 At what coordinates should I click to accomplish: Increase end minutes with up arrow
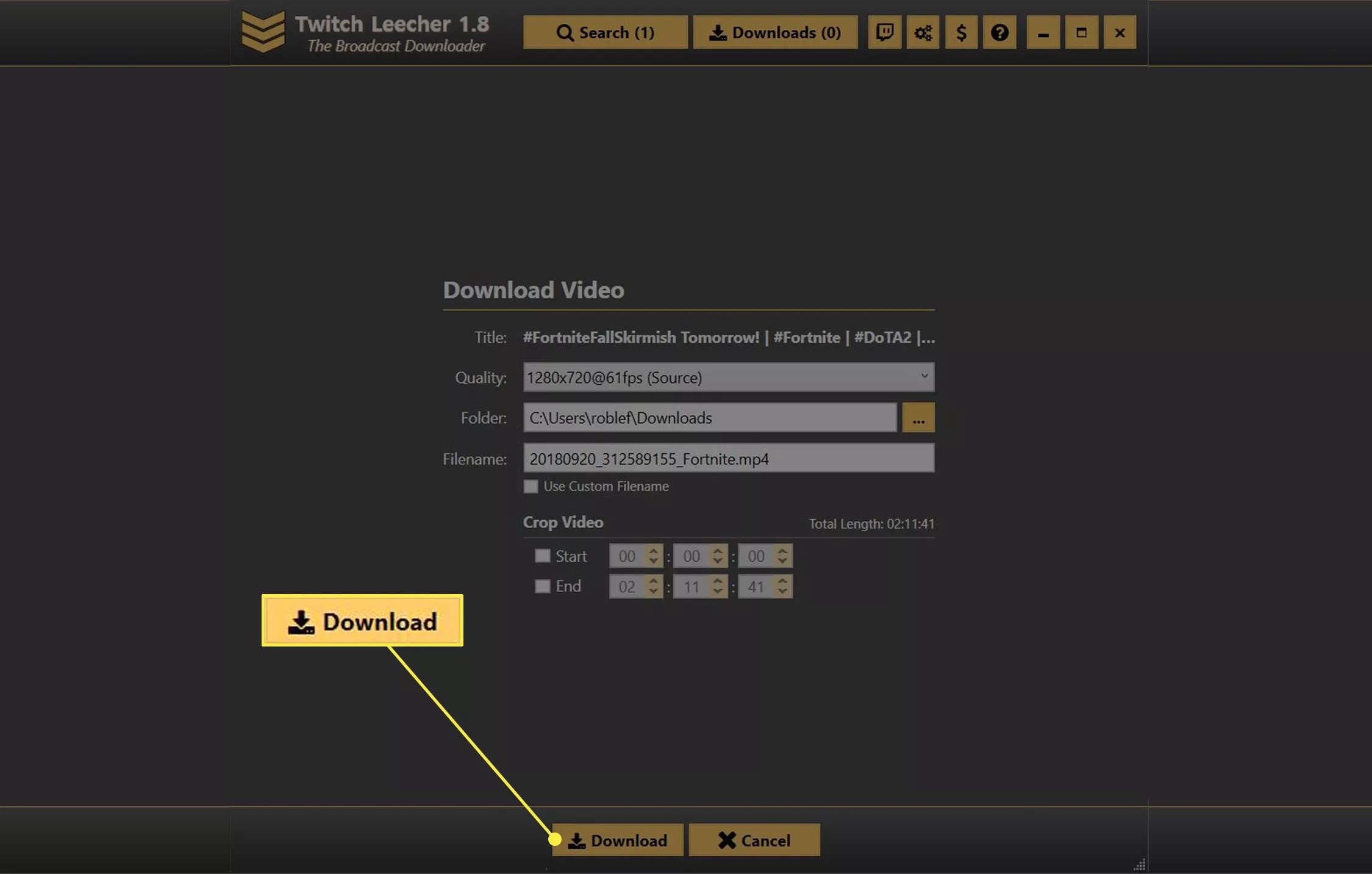[718, 581]
